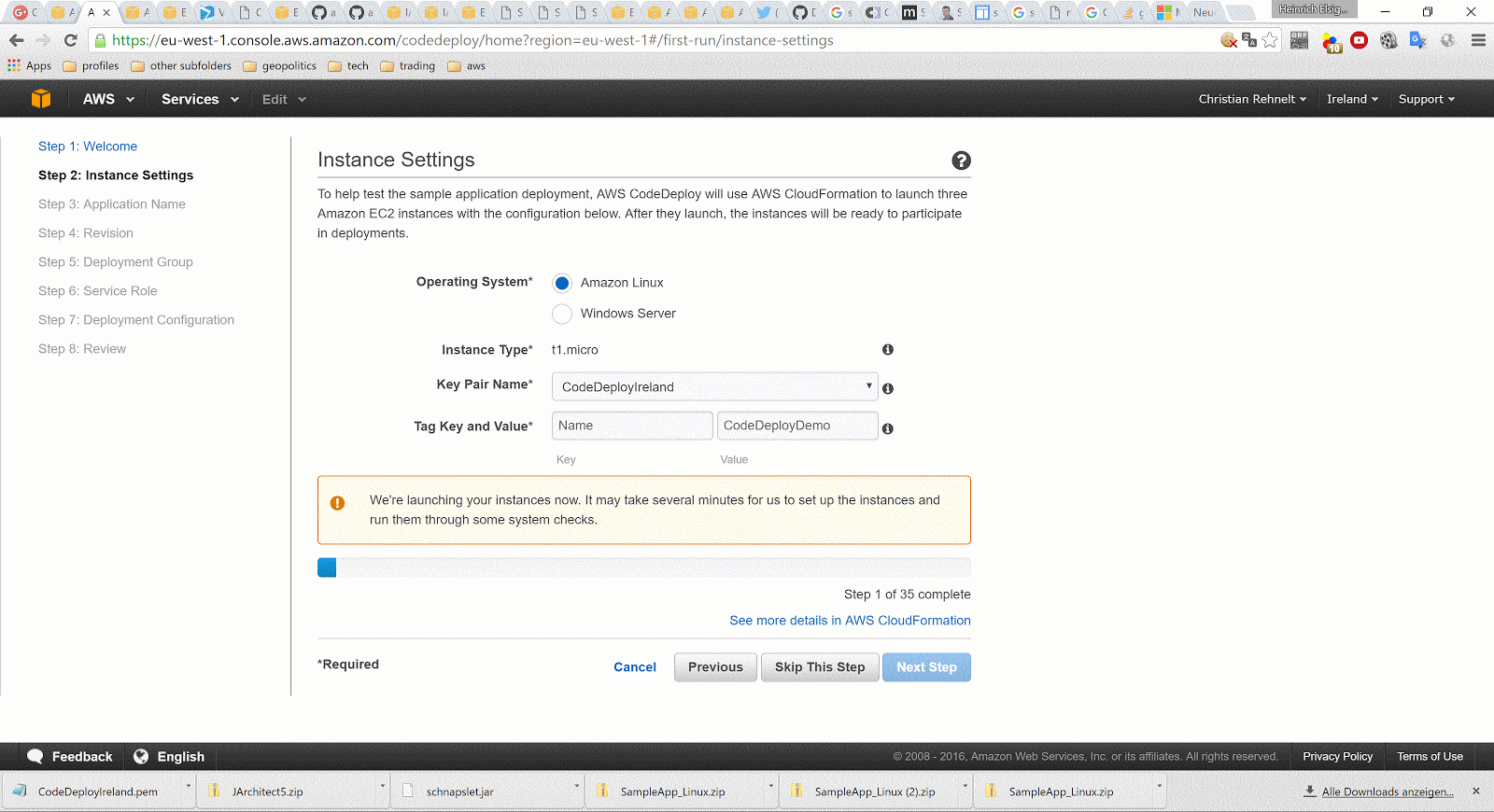Click the Feedback speech bubble icon
The image size is (1494, 812).
click(35, 757)
